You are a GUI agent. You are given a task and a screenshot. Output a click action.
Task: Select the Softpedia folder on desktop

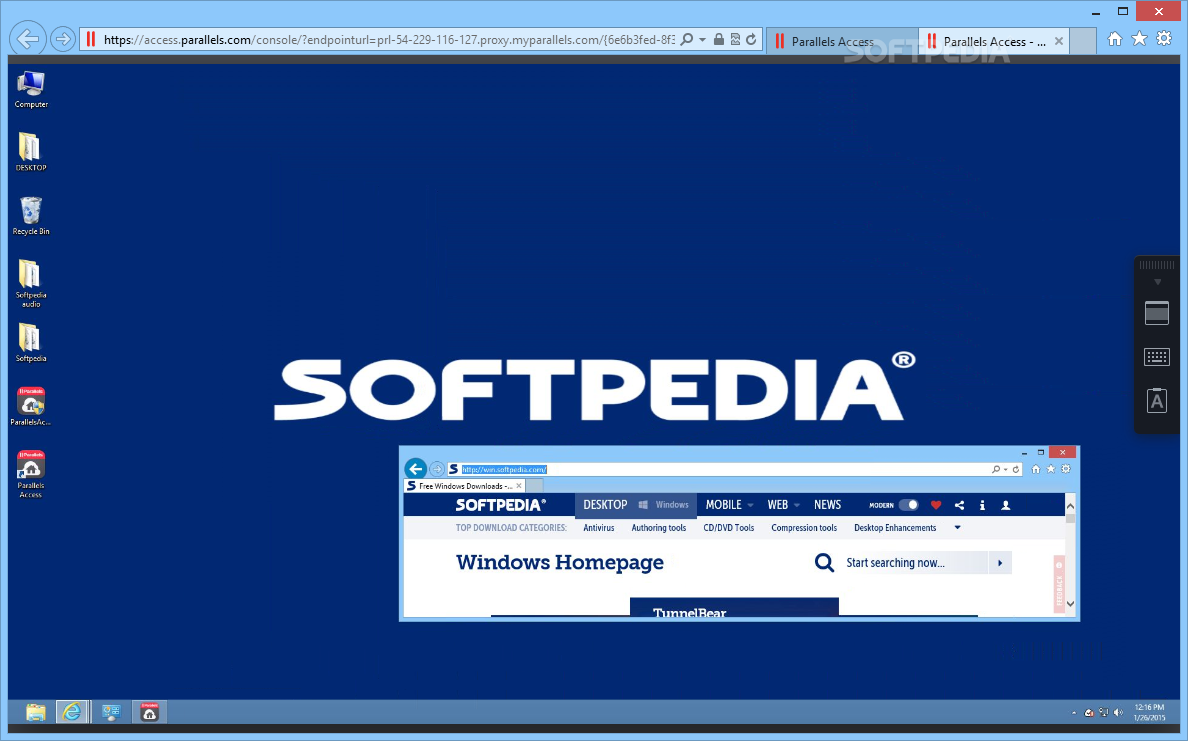tap(31, 343)
